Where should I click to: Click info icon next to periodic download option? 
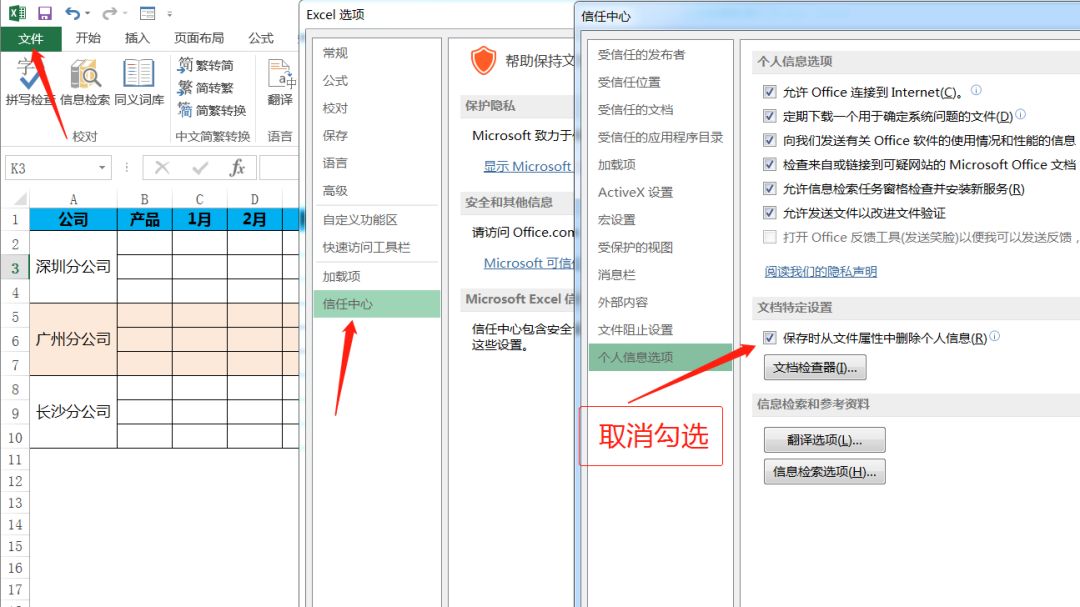tap(1020, 114)
